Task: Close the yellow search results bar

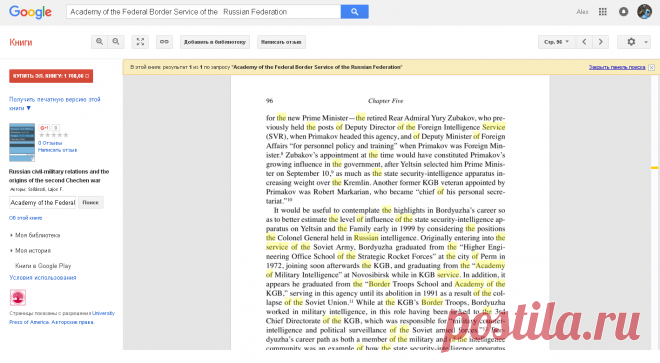Action: coord(651,67)
